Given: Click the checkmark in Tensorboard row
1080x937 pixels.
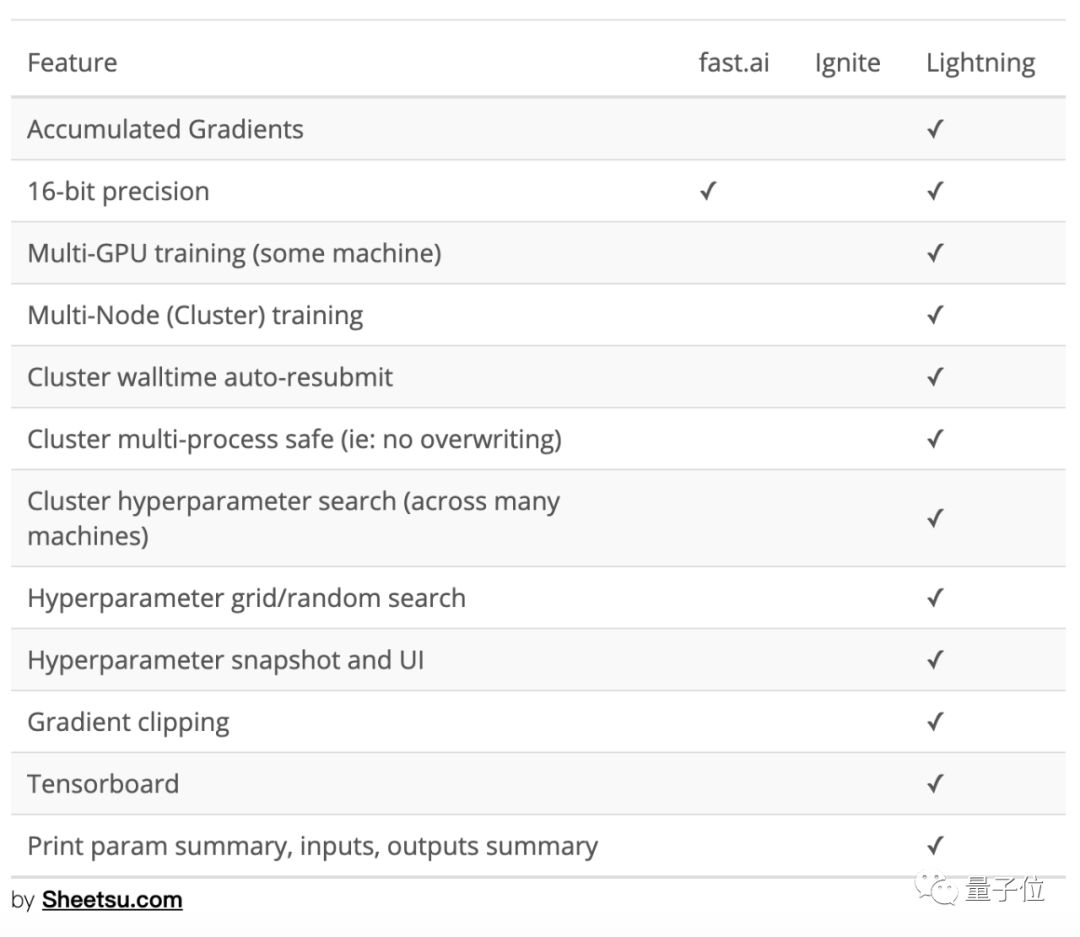Looking at the screenshot, I should click(x=935, y=783).
